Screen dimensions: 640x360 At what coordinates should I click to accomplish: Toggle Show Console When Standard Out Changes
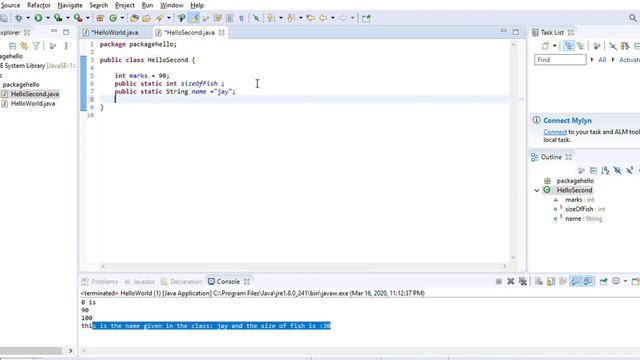click(576, 281)
